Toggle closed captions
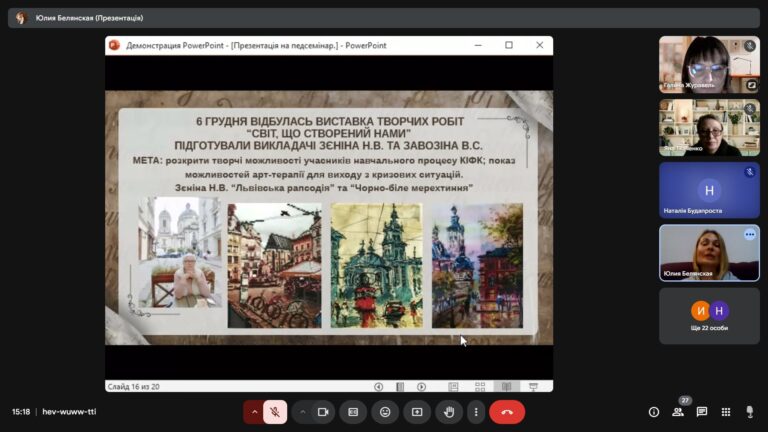The height and width of the screenshot is (432, 768). tap(353, 412)
